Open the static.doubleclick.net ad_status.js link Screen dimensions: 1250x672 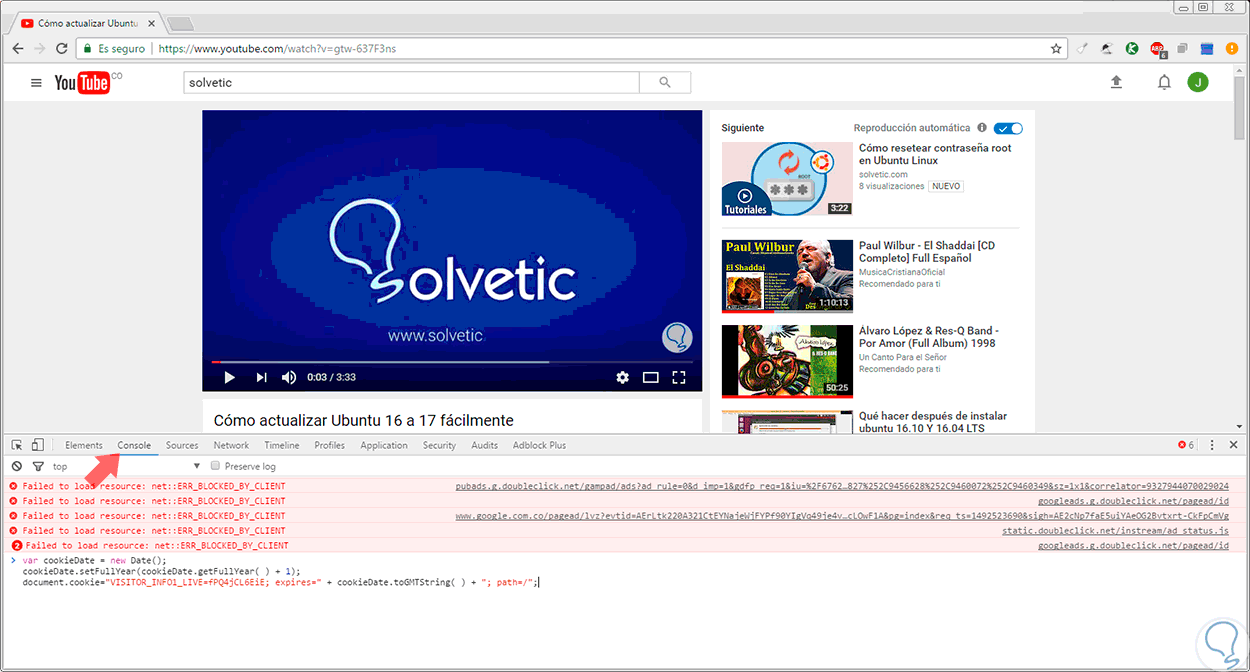(x=1115, y=531)
